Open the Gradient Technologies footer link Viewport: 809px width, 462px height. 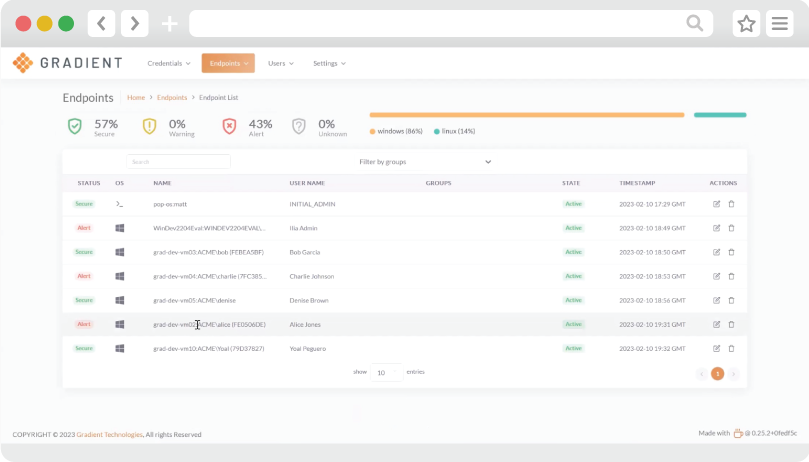point(109,434)
